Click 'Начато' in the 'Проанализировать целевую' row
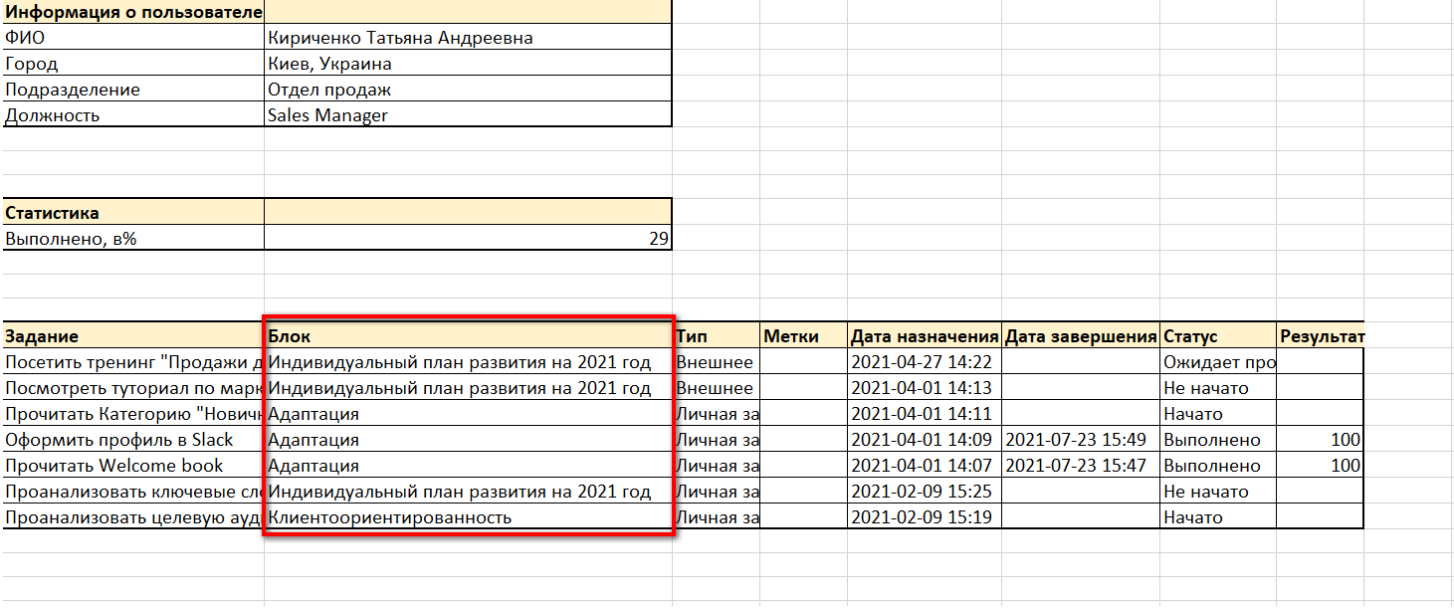1454x609 pixels. (1219, 517)
